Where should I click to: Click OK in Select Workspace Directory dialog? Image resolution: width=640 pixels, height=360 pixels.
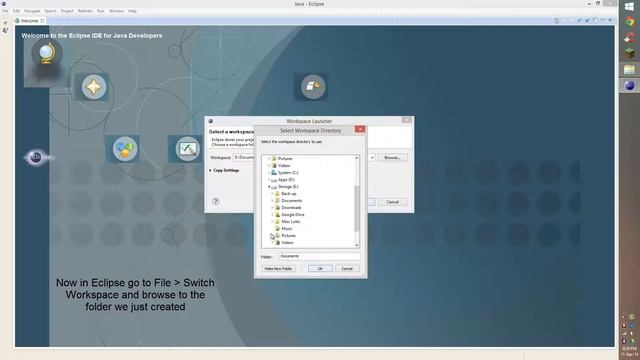(x=320, y=269)
